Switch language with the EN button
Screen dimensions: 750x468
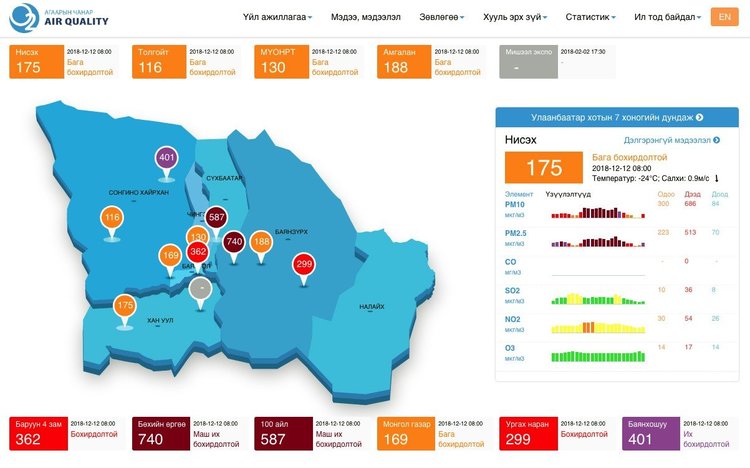724,17
